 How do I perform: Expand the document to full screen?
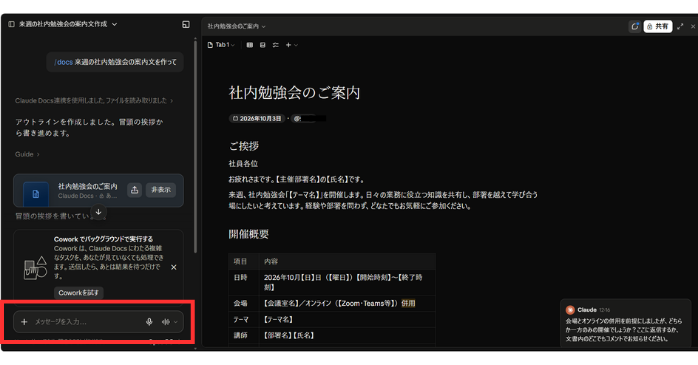tap(680, 26)
